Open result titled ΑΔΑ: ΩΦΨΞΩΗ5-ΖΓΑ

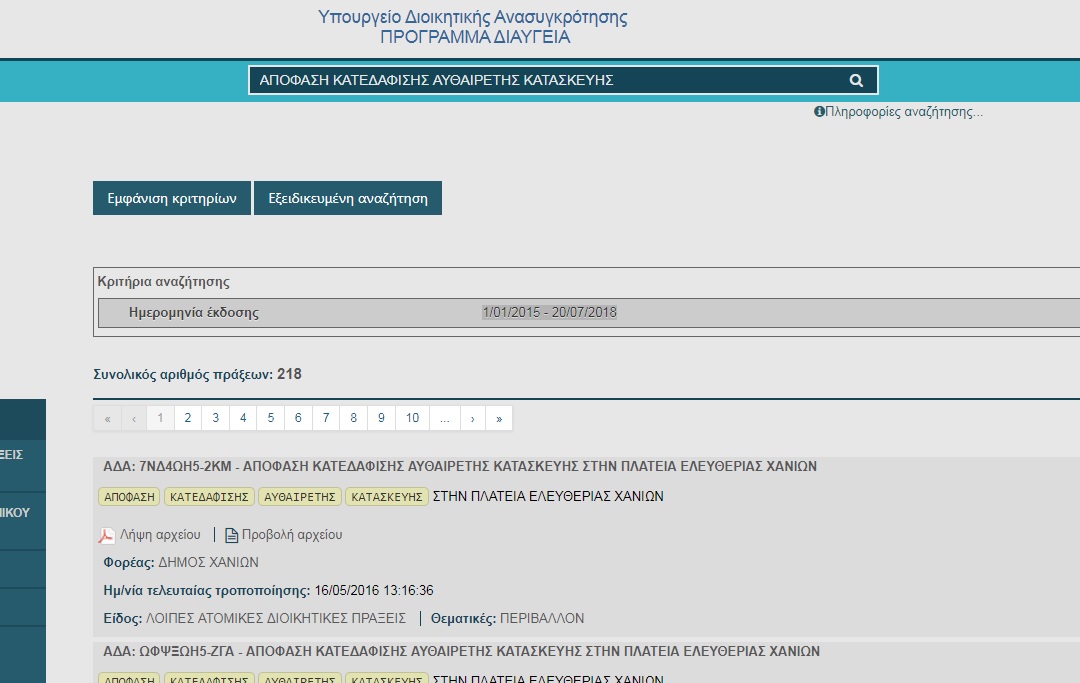[460, 652]
